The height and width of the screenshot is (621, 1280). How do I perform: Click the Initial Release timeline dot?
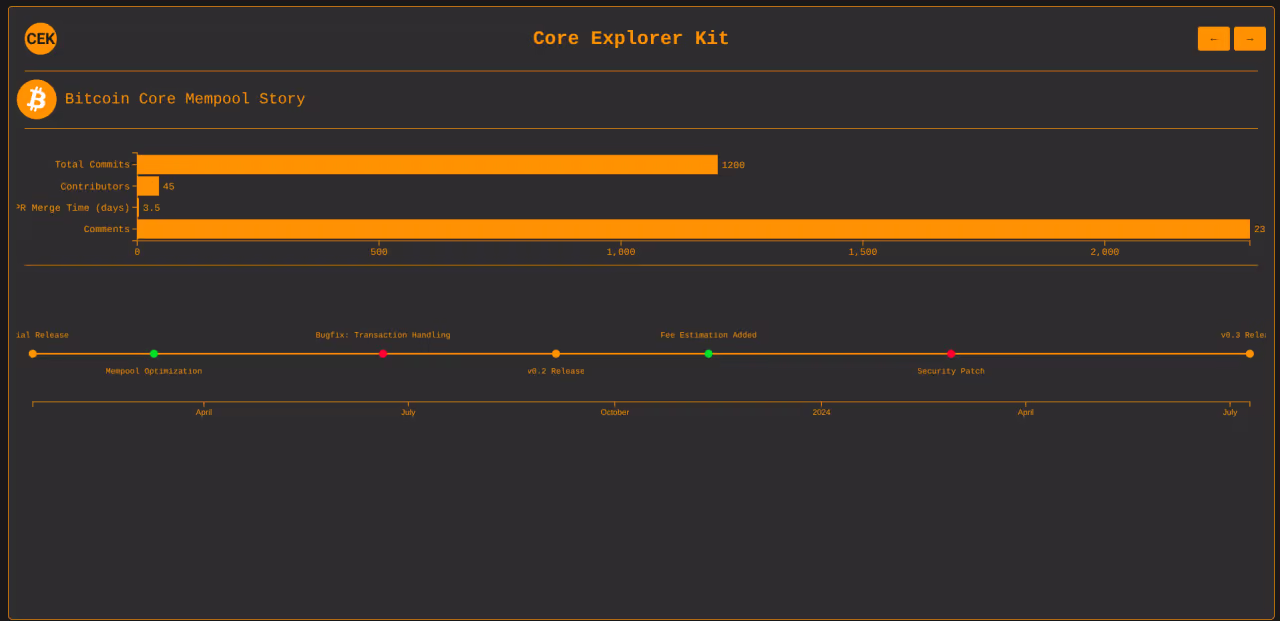pos(33,354)
